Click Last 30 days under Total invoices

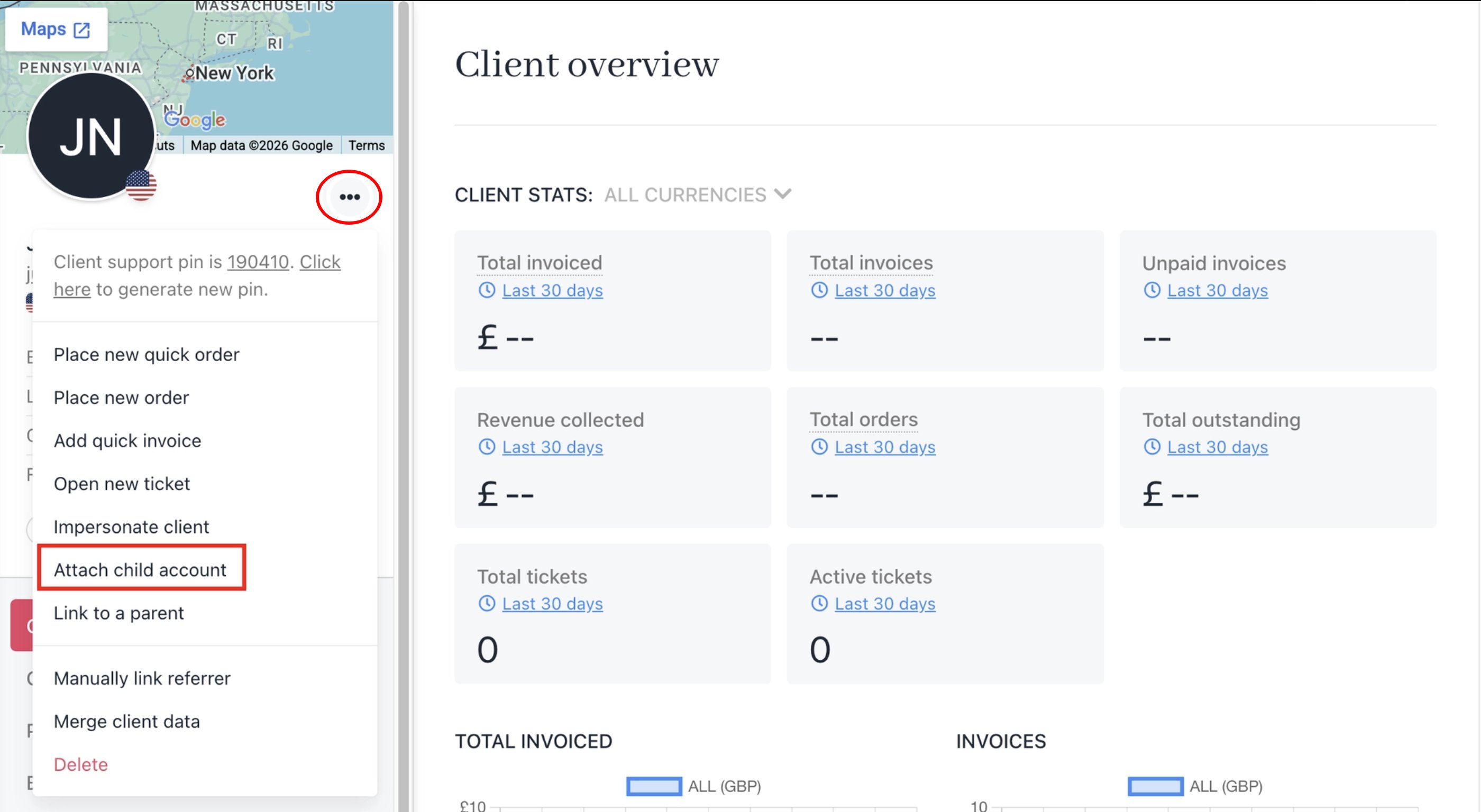(x=884, y=291)
